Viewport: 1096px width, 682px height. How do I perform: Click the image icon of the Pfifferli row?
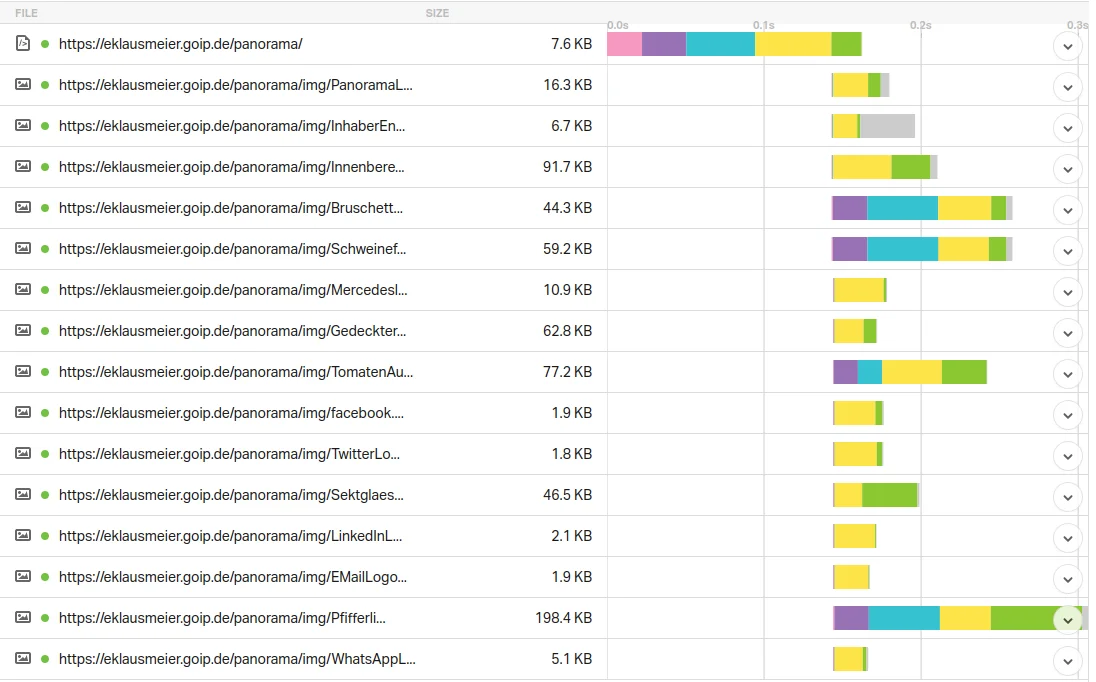click(x=23, y=618)
